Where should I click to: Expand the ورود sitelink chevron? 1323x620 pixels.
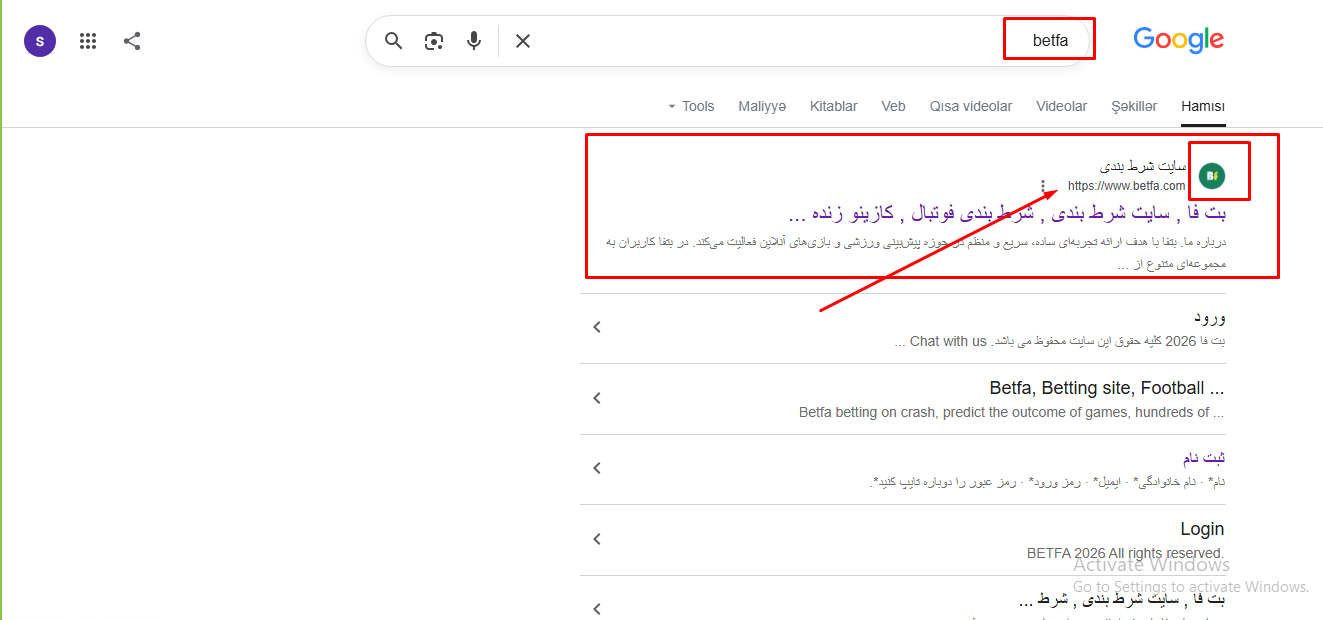(597, 327)
